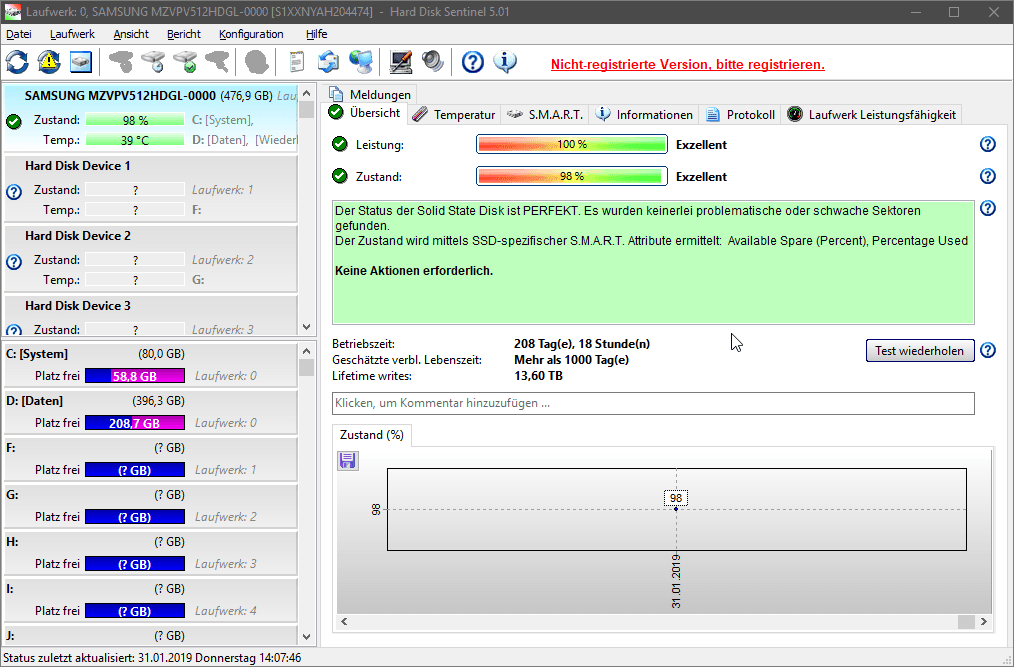Viewport: 1014px width, 667px height.
Task: Click the help icon beside Leistung bar
Action: 987,144
